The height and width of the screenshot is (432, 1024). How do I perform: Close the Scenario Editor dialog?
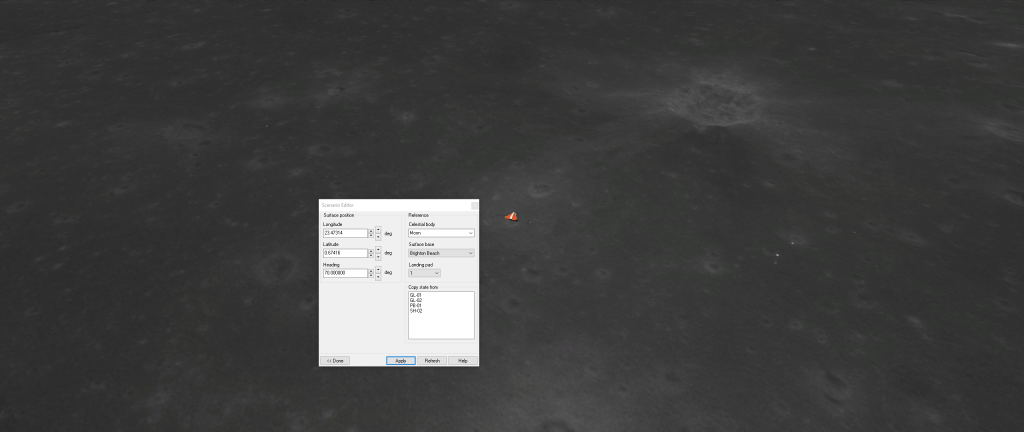click(x=474, y=205)
